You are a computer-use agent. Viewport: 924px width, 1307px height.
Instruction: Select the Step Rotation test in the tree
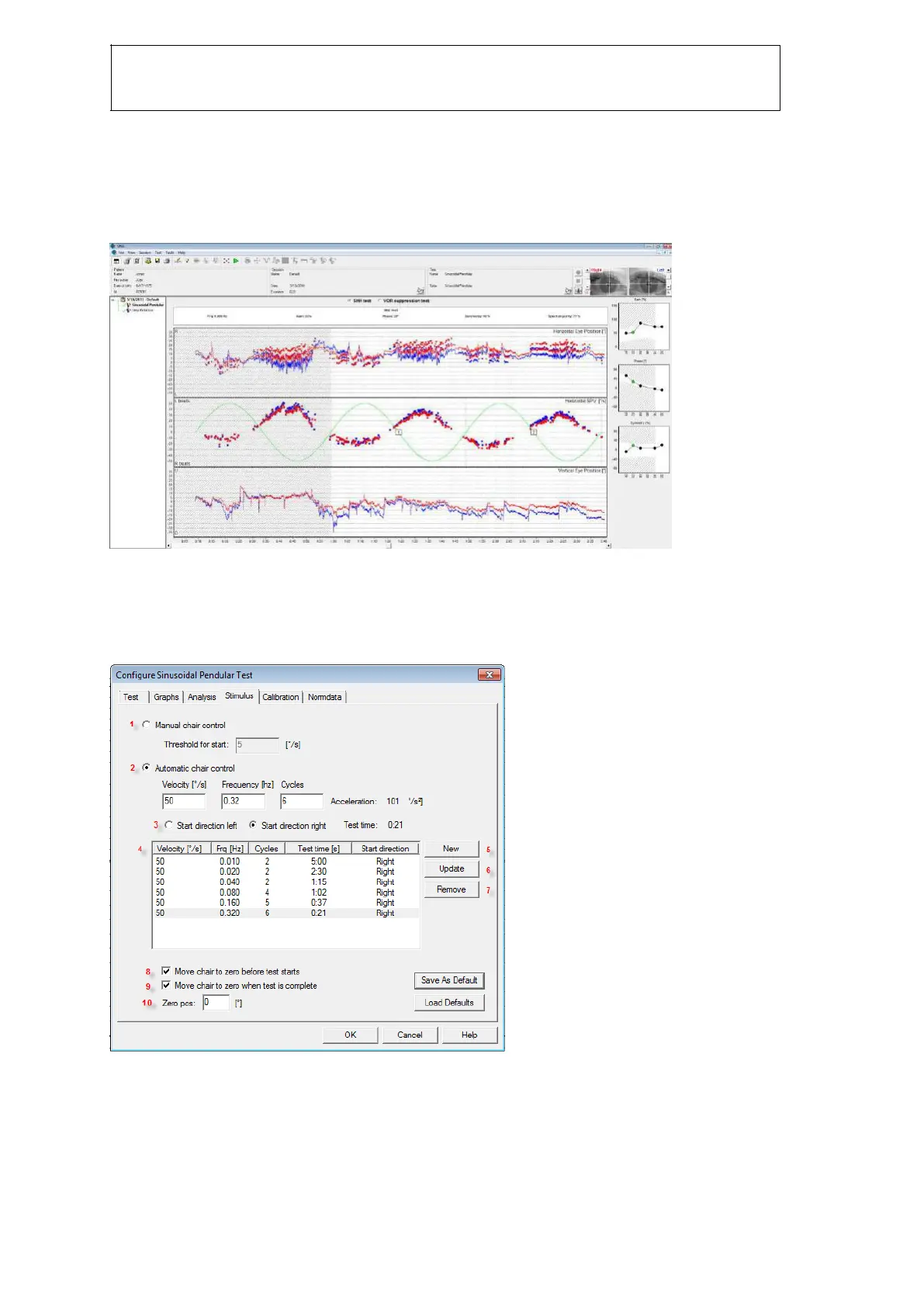[140, 310]
